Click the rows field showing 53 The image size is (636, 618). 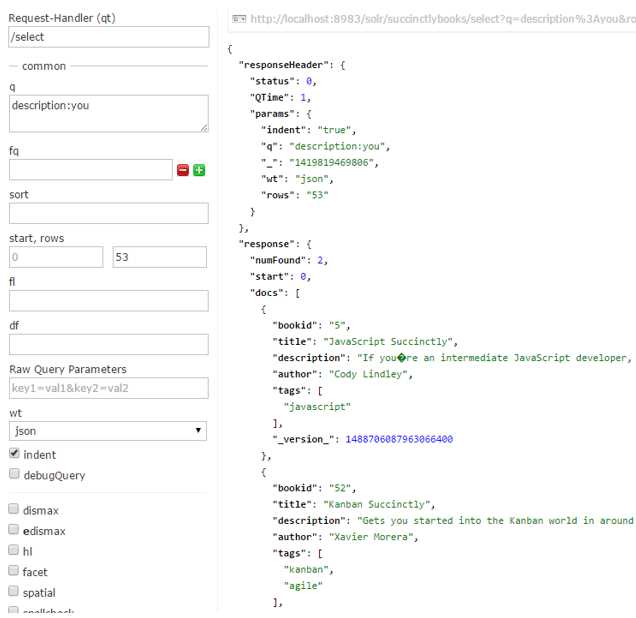pos(159,257)
